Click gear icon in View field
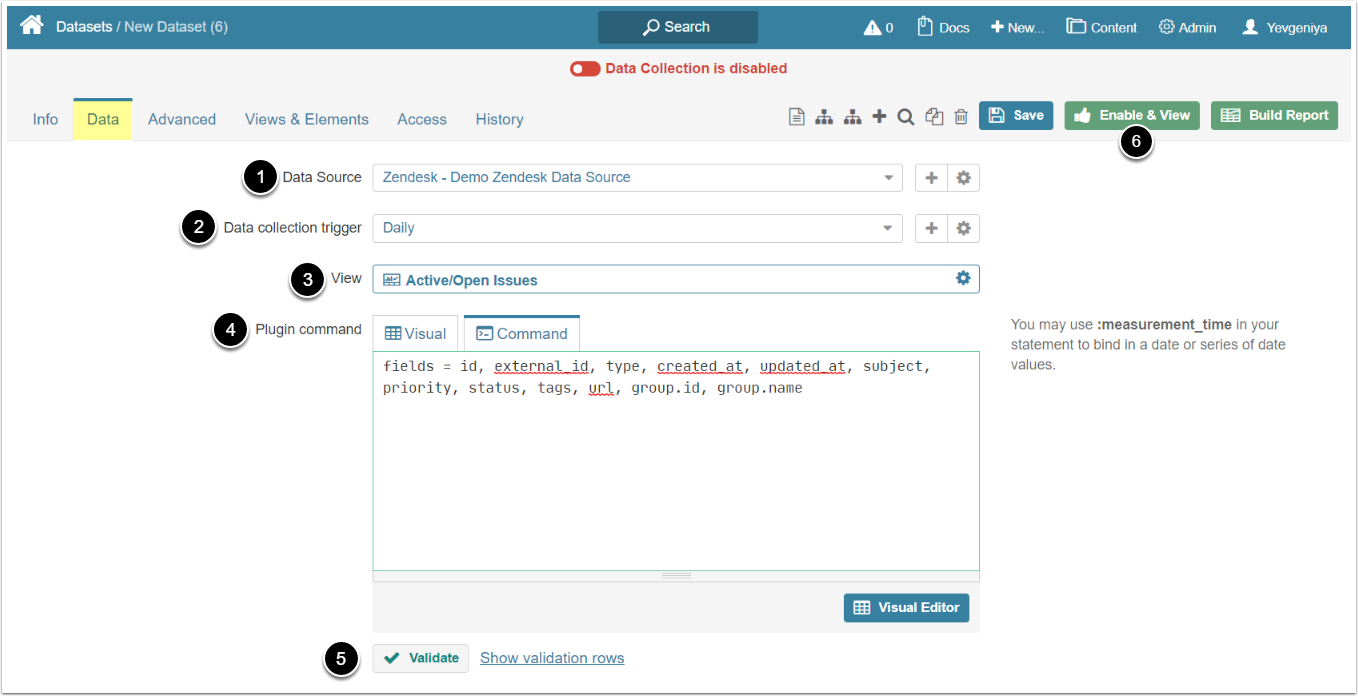 click(963, 279)
